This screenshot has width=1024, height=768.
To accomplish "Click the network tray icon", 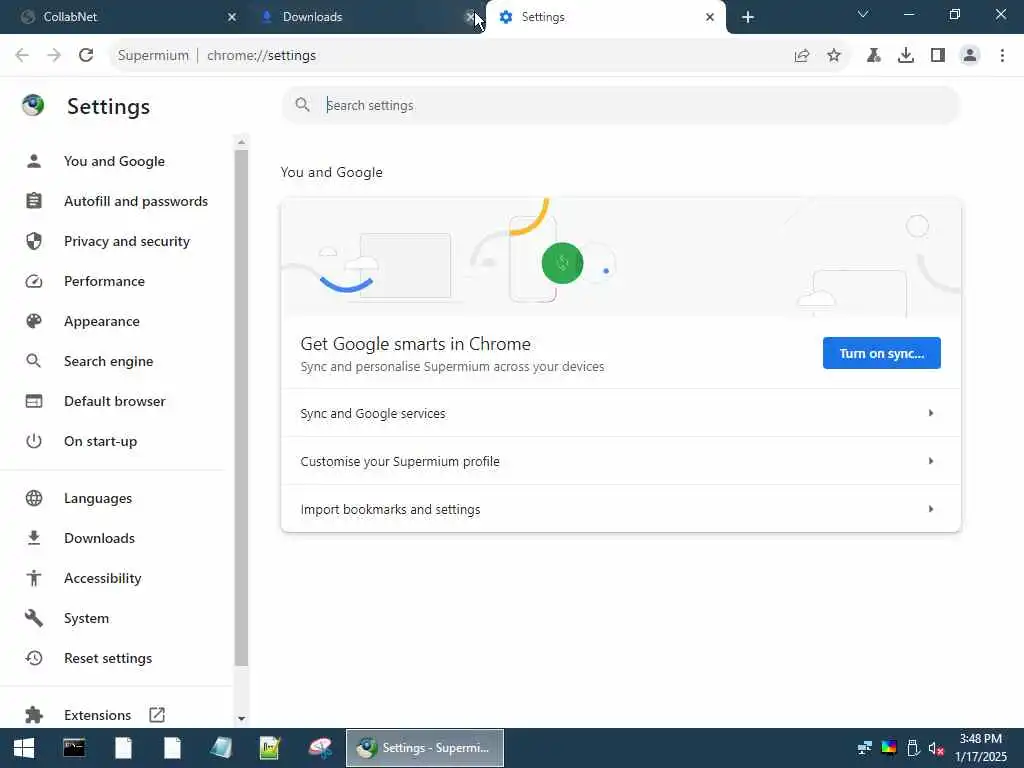I will [865, 748].
